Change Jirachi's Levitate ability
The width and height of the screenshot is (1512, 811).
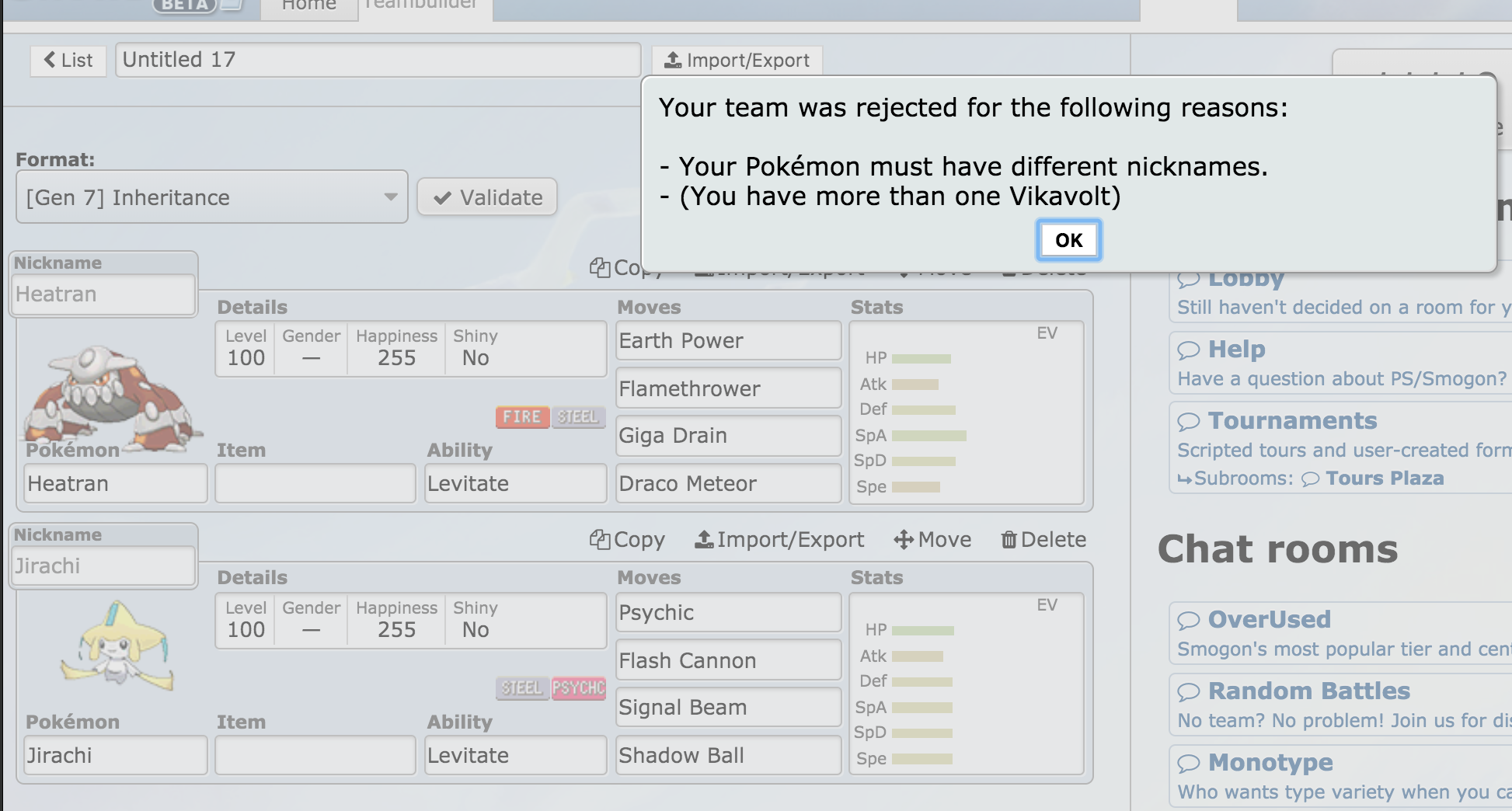point(516,755)
